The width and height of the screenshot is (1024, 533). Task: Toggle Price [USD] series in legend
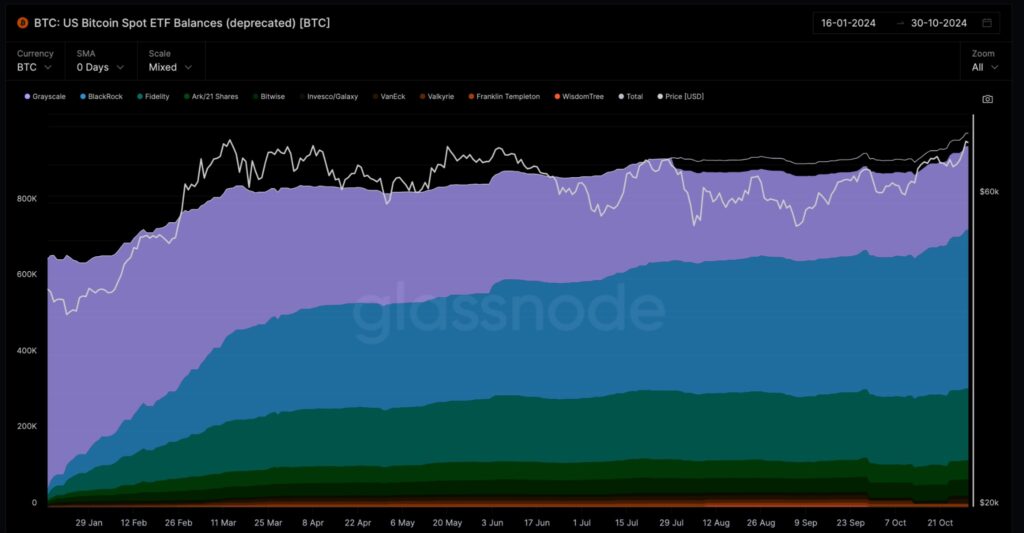[x=680, y=97]
